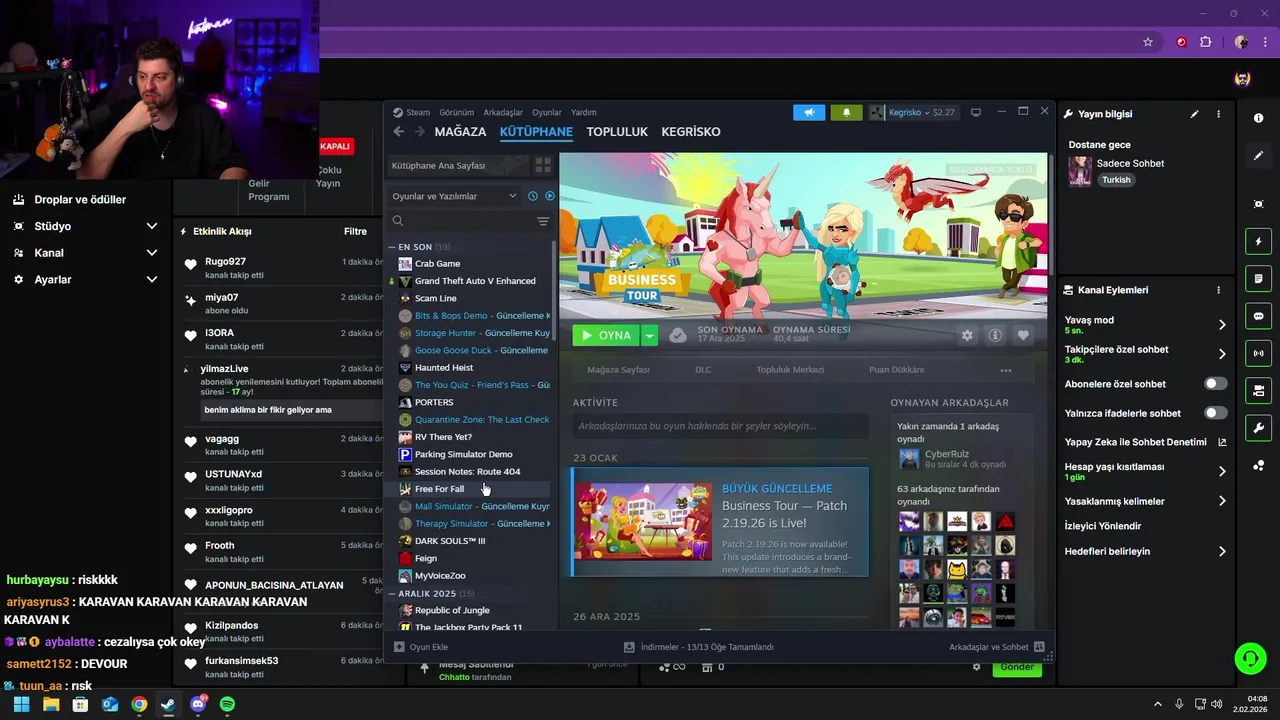Open Arkadaşlar ve Sohbet
Viewport: 1280px width, 720px height.
pyautogui.click(x=996, y=647)
